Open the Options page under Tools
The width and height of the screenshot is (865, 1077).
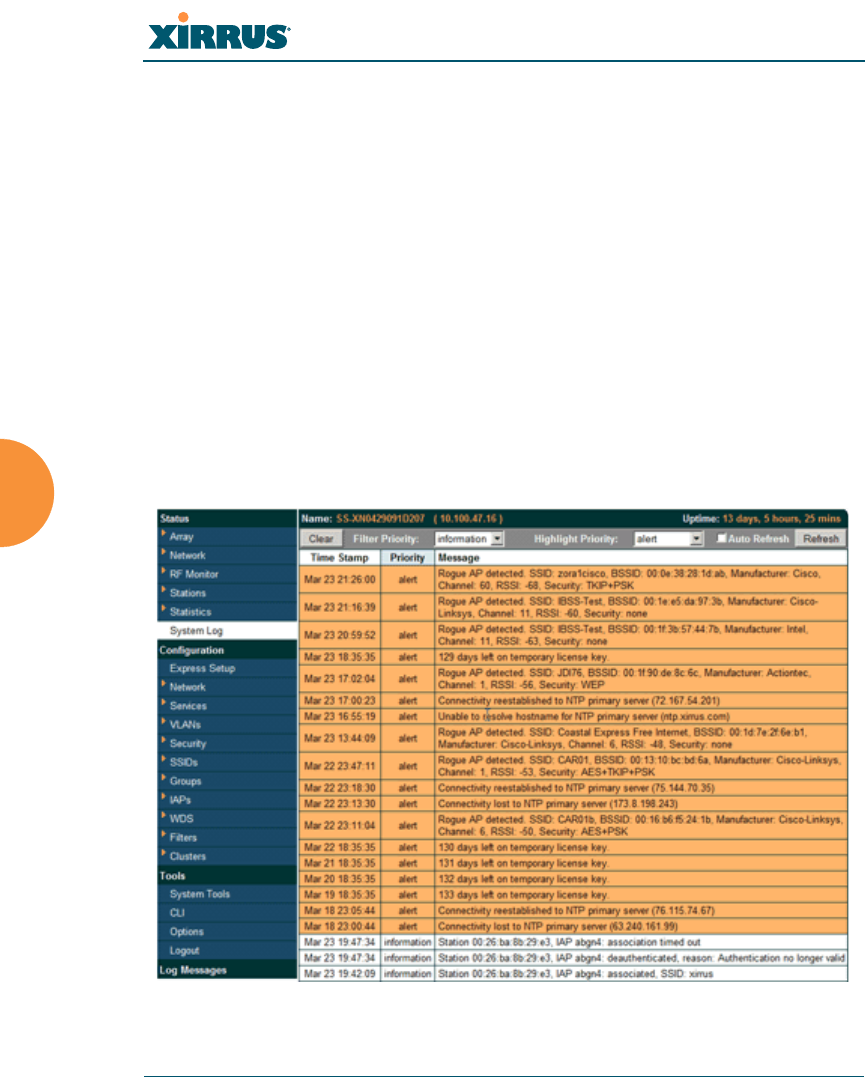[186, 932]
